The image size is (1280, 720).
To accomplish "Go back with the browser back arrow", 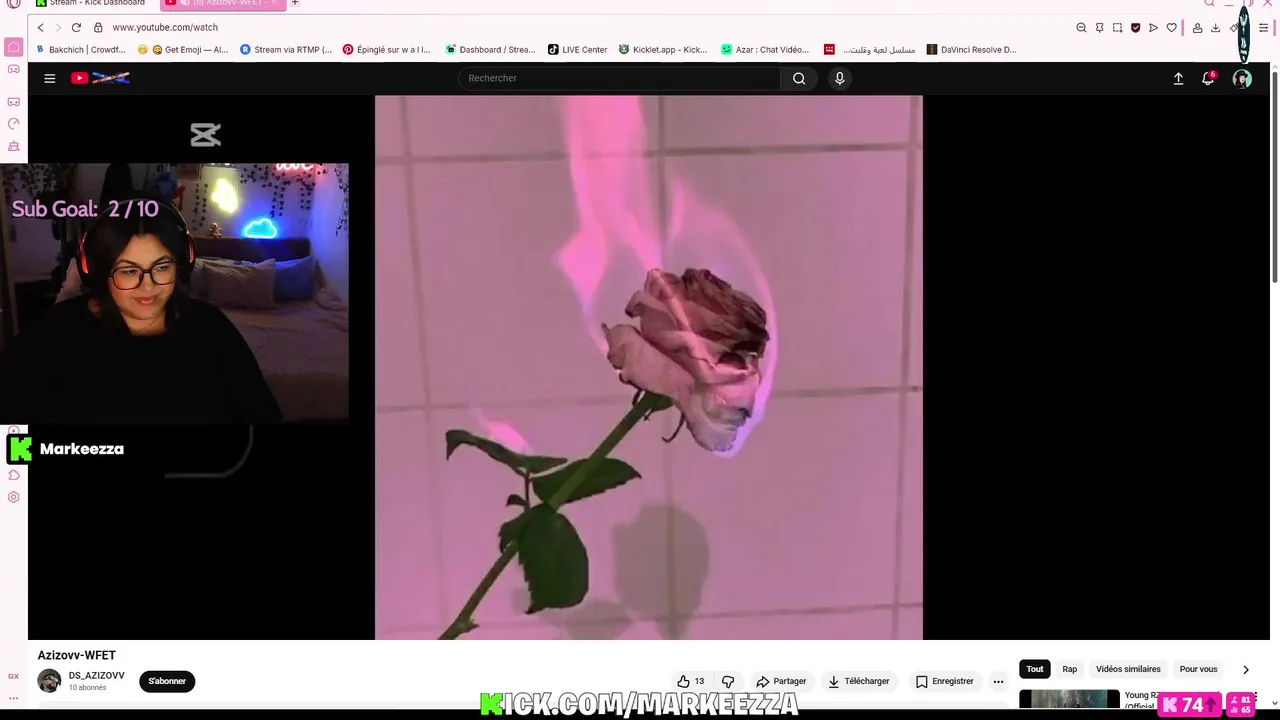I will click(41, 28).
